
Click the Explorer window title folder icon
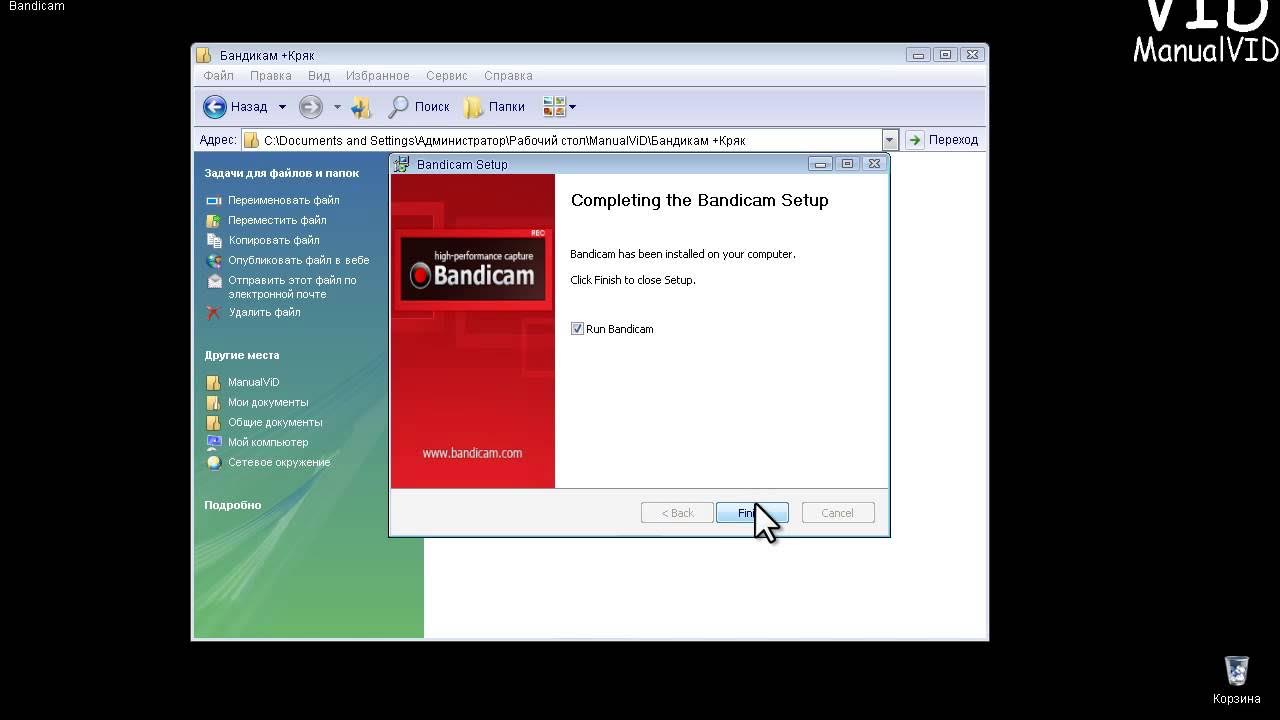[x=204, y=55]
